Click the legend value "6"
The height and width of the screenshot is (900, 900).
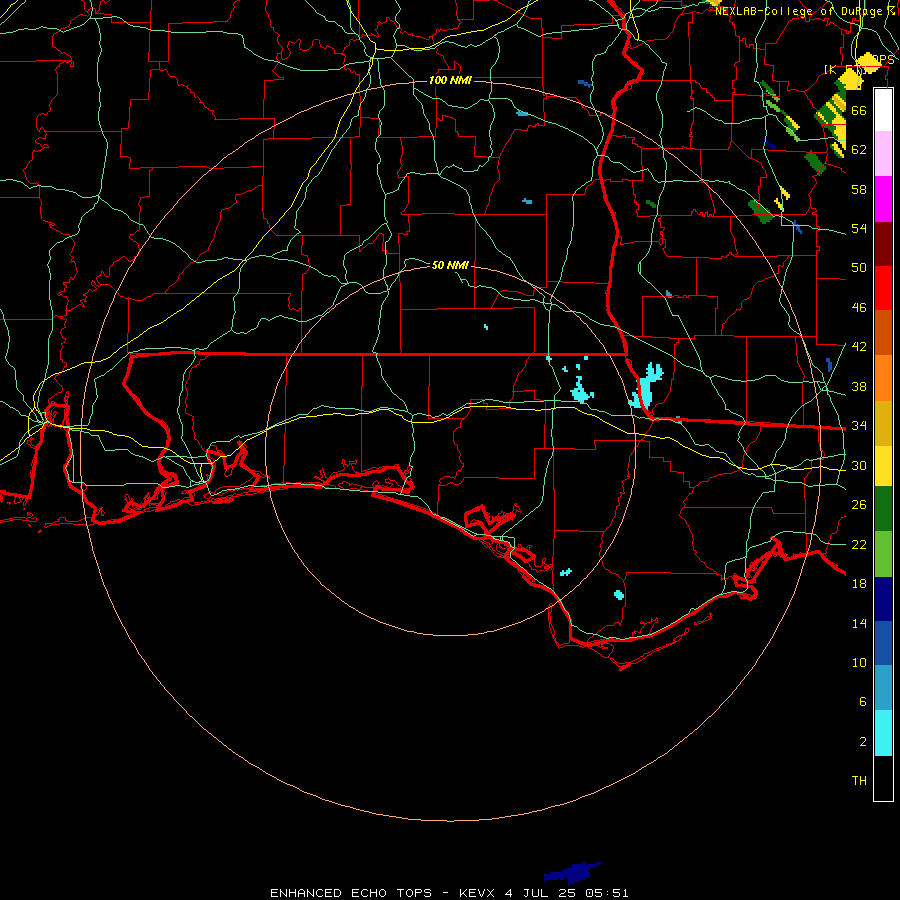click(x=862, y=702)
